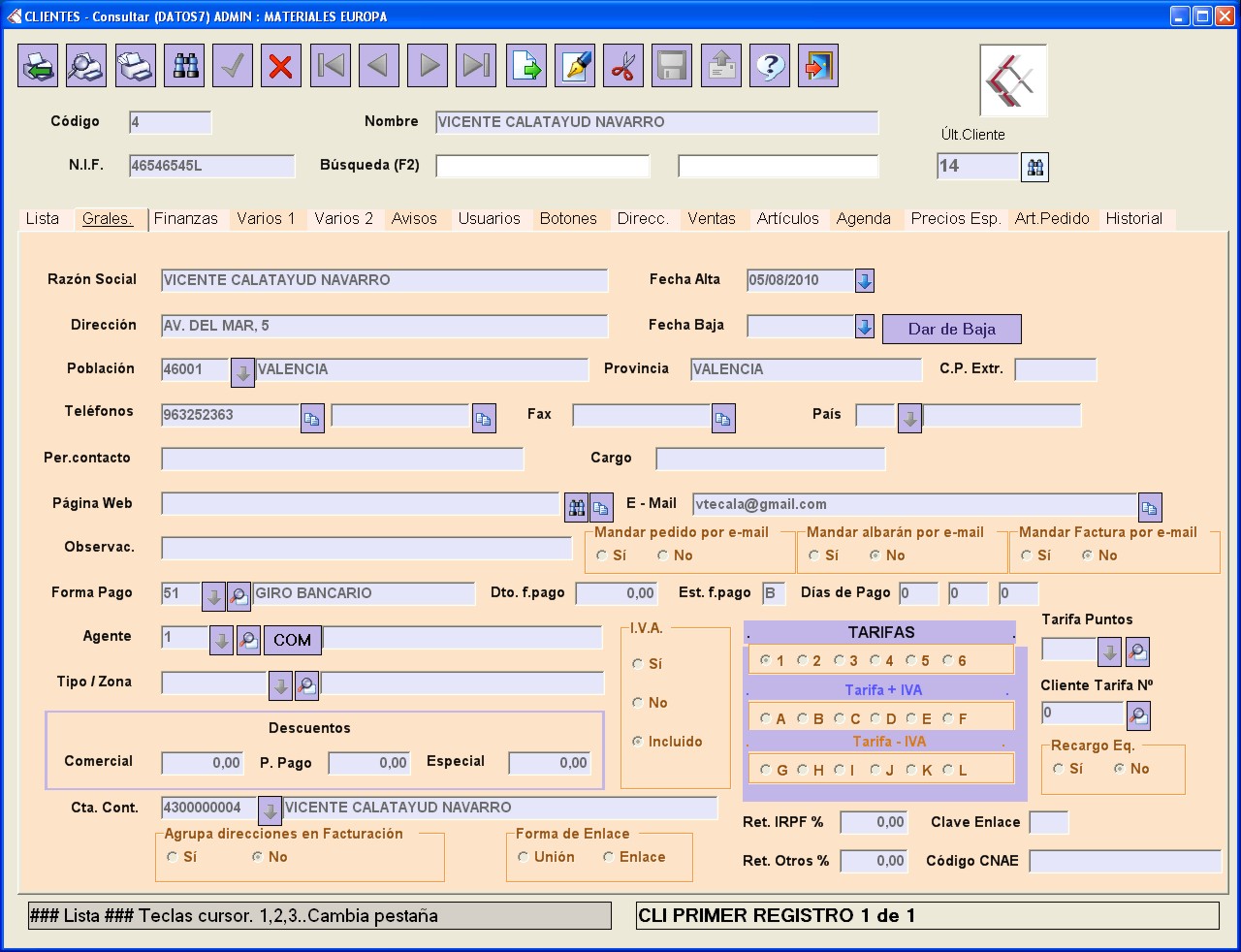Switch to the Finanzas tab
Screen dimensions: 1241x952
(x=186, y=219)
